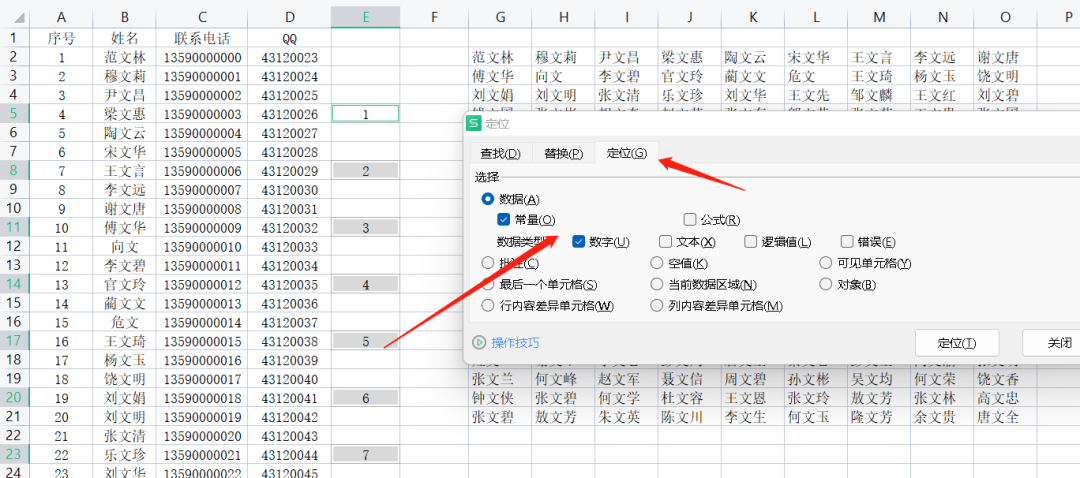Switch to the 查找(D) tab
Viewport: 1080px width, 478px height.
point(501,154)
